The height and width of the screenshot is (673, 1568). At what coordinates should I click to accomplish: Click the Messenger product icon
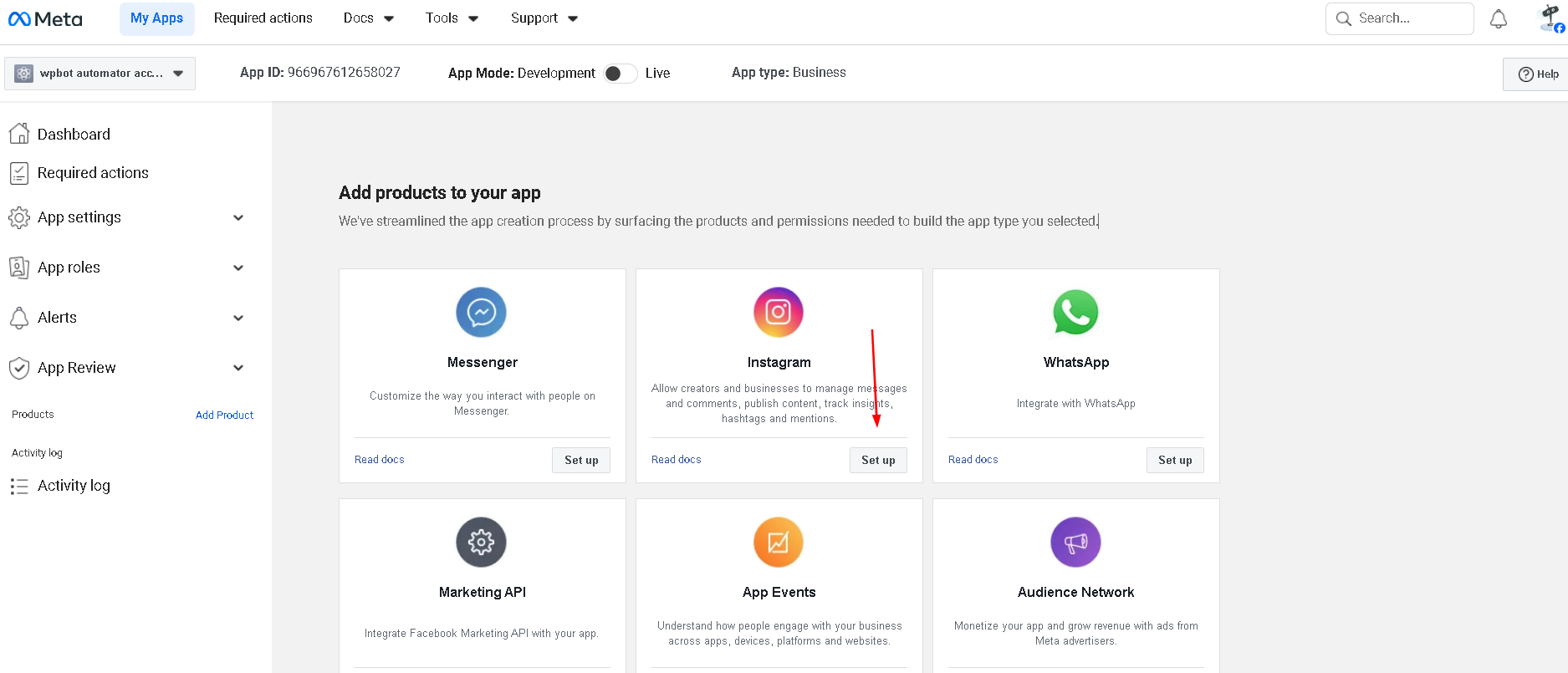tap(481, 313)
